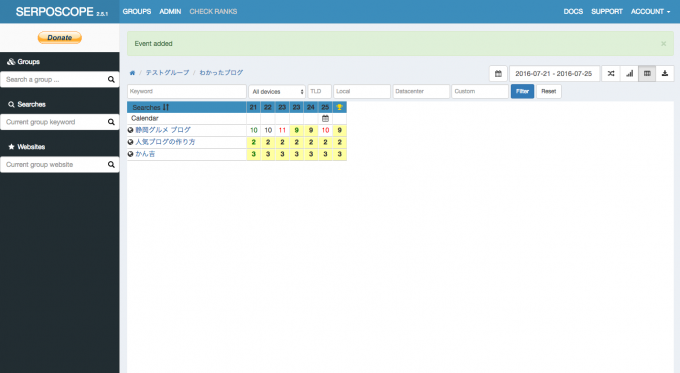Sort by the Searches column header
The height and width of the screenshot is (373, 680).
pos(150,107)
